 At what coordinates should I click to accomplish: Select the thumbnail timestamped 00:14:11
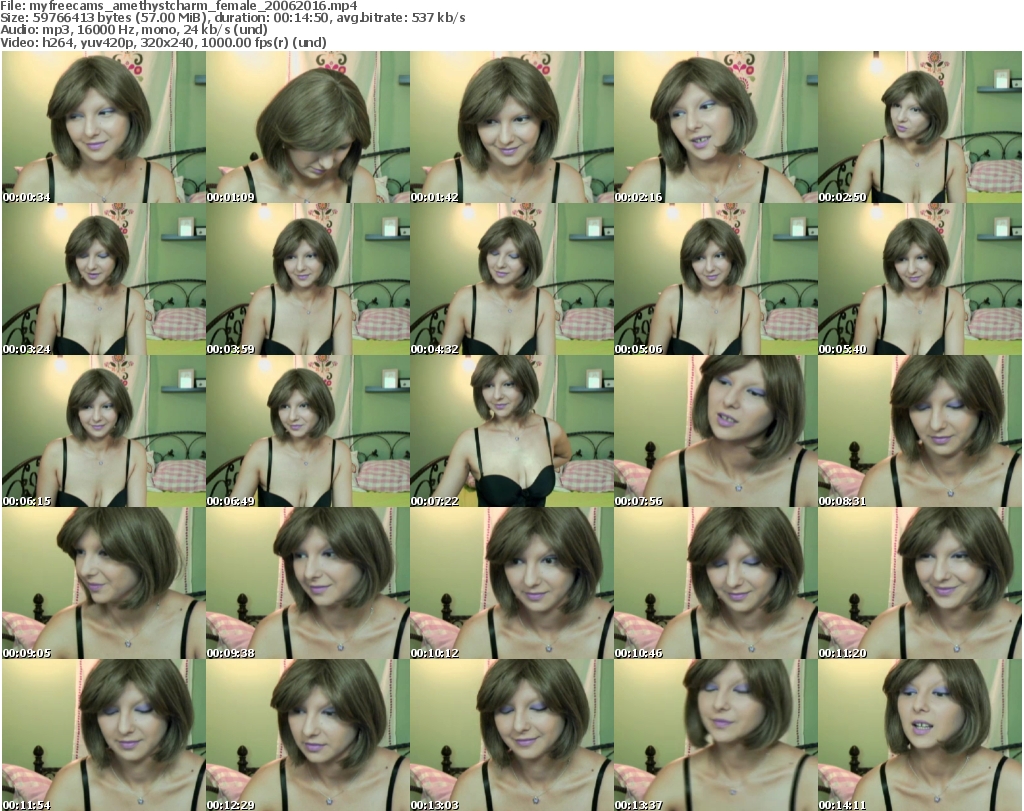[920, 735]
